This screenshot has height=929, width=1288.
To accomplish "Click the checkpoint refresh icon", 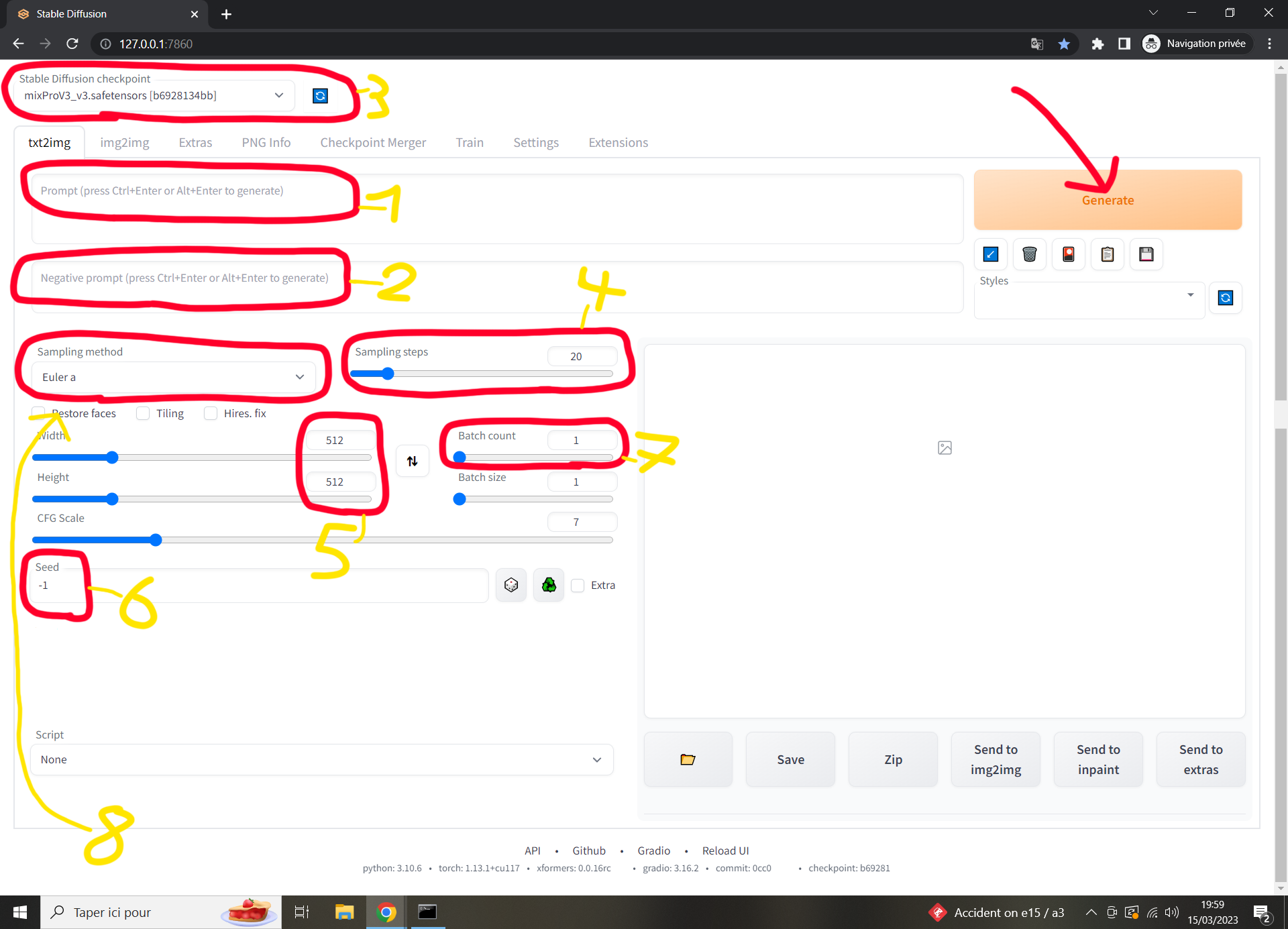I will pos(320,96).
